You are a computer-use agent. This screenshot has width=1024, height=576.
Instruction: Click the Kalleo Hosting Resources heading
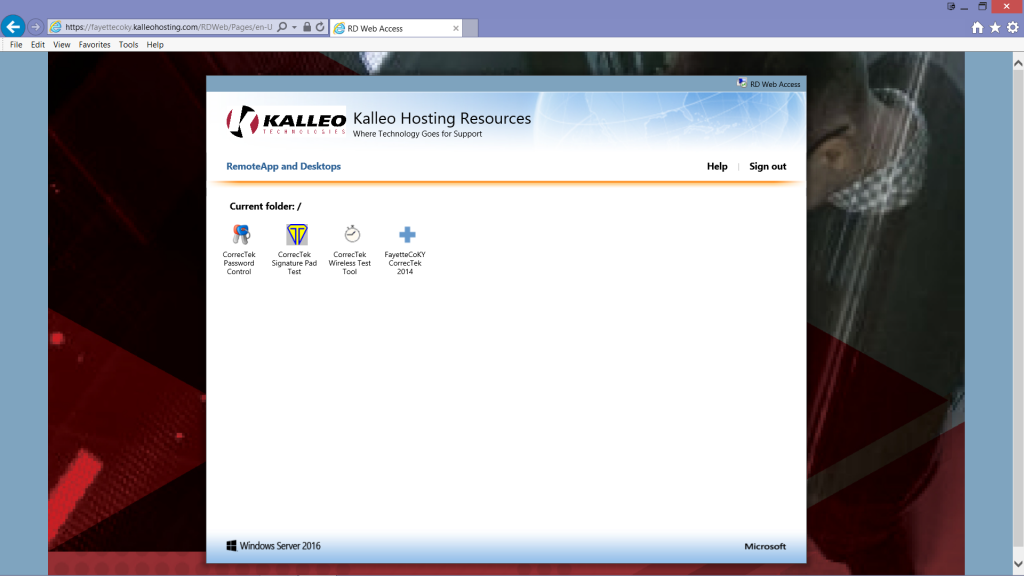point(442,118)
